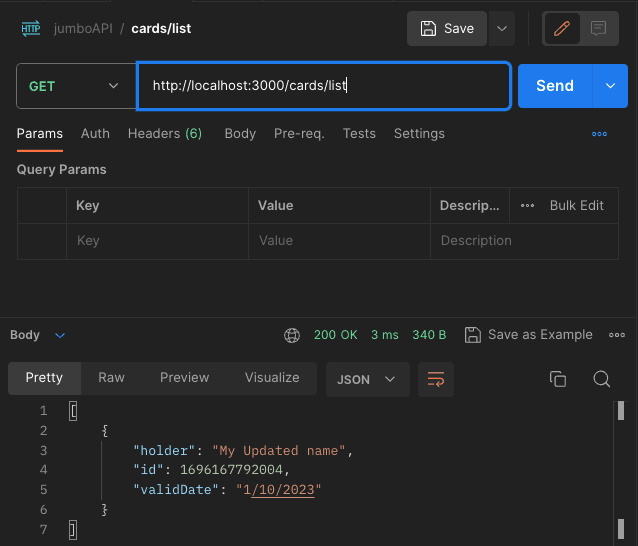Switch to the Headers (6) tab
638x546 pixels.
[165, 134]
